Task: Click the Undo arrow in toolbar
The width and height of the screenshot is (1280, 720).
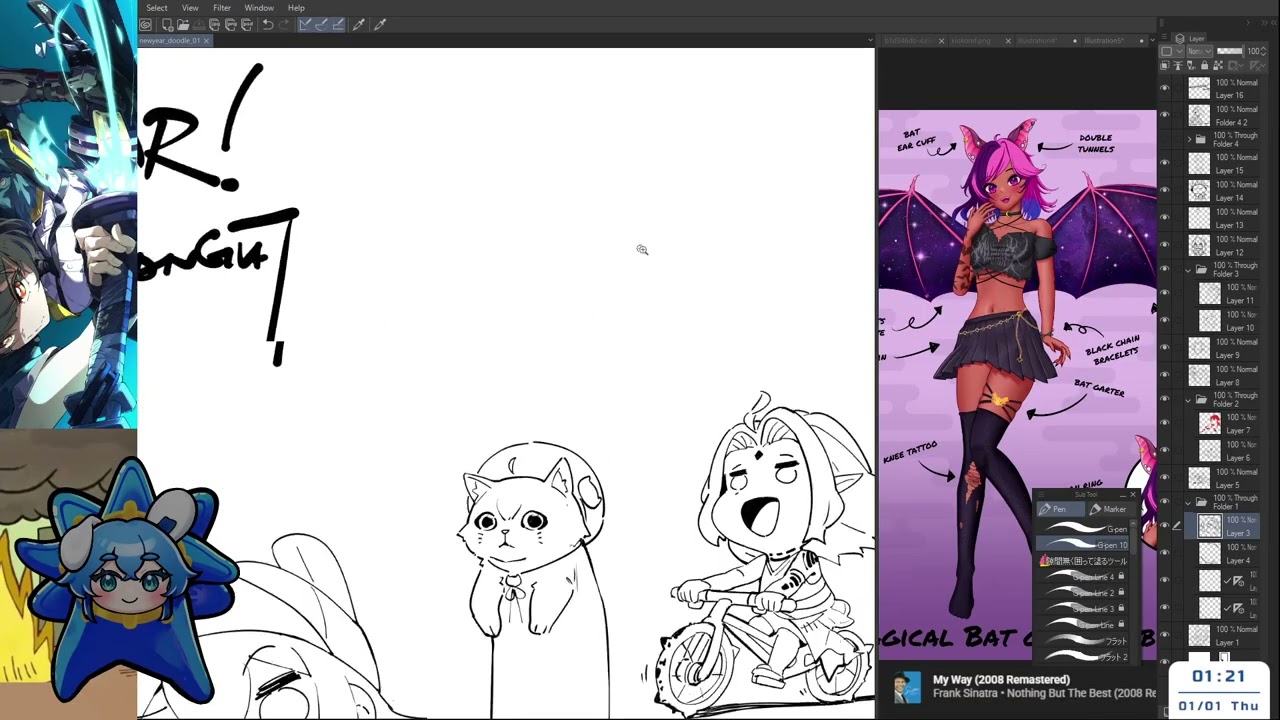Action: (x=268, y=24)
